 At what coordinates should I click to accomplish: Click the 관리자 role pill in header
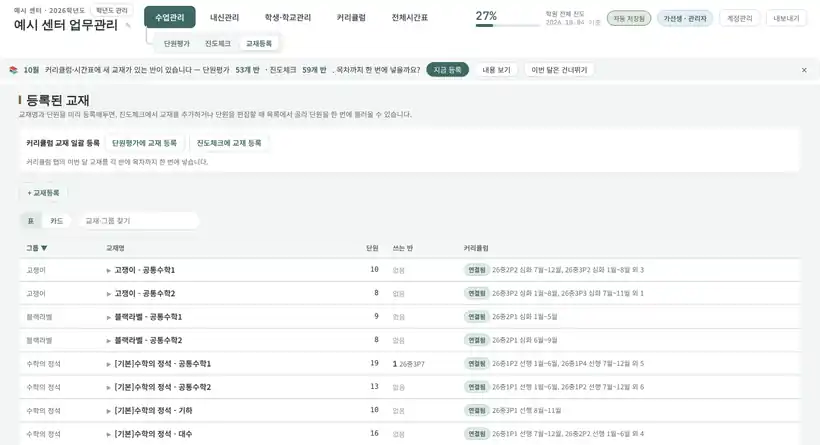685,18
